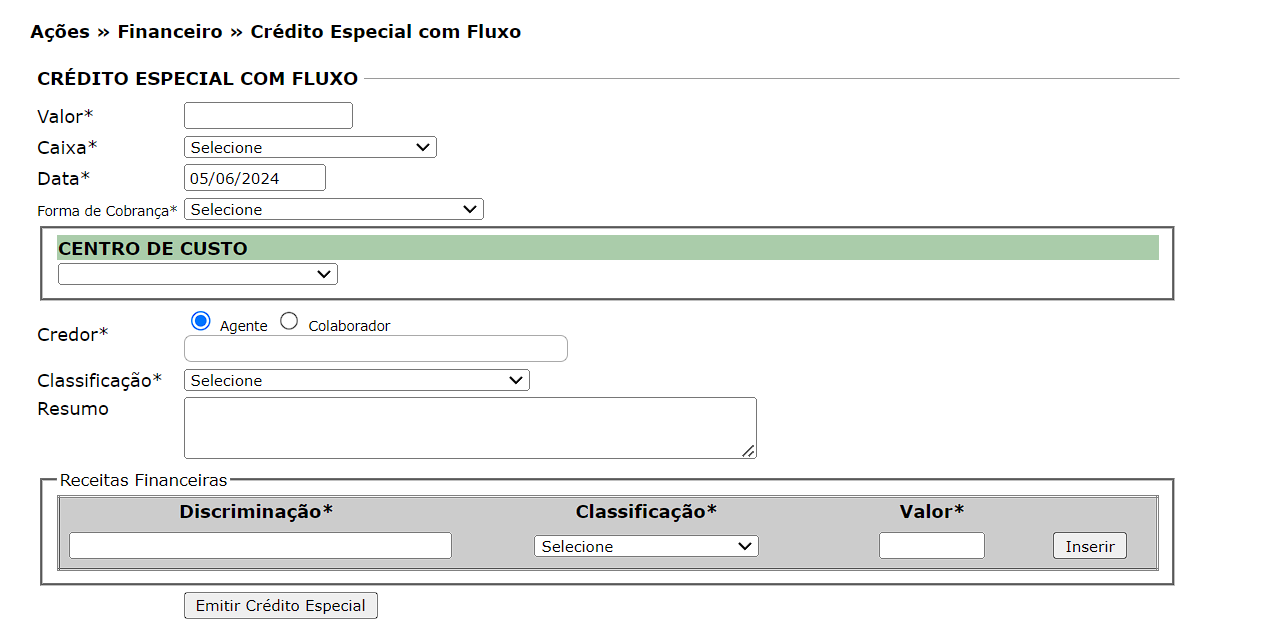Click inside the Resumo text area
The width and height of the screenshot is (1264, 637).
(469, 428)
